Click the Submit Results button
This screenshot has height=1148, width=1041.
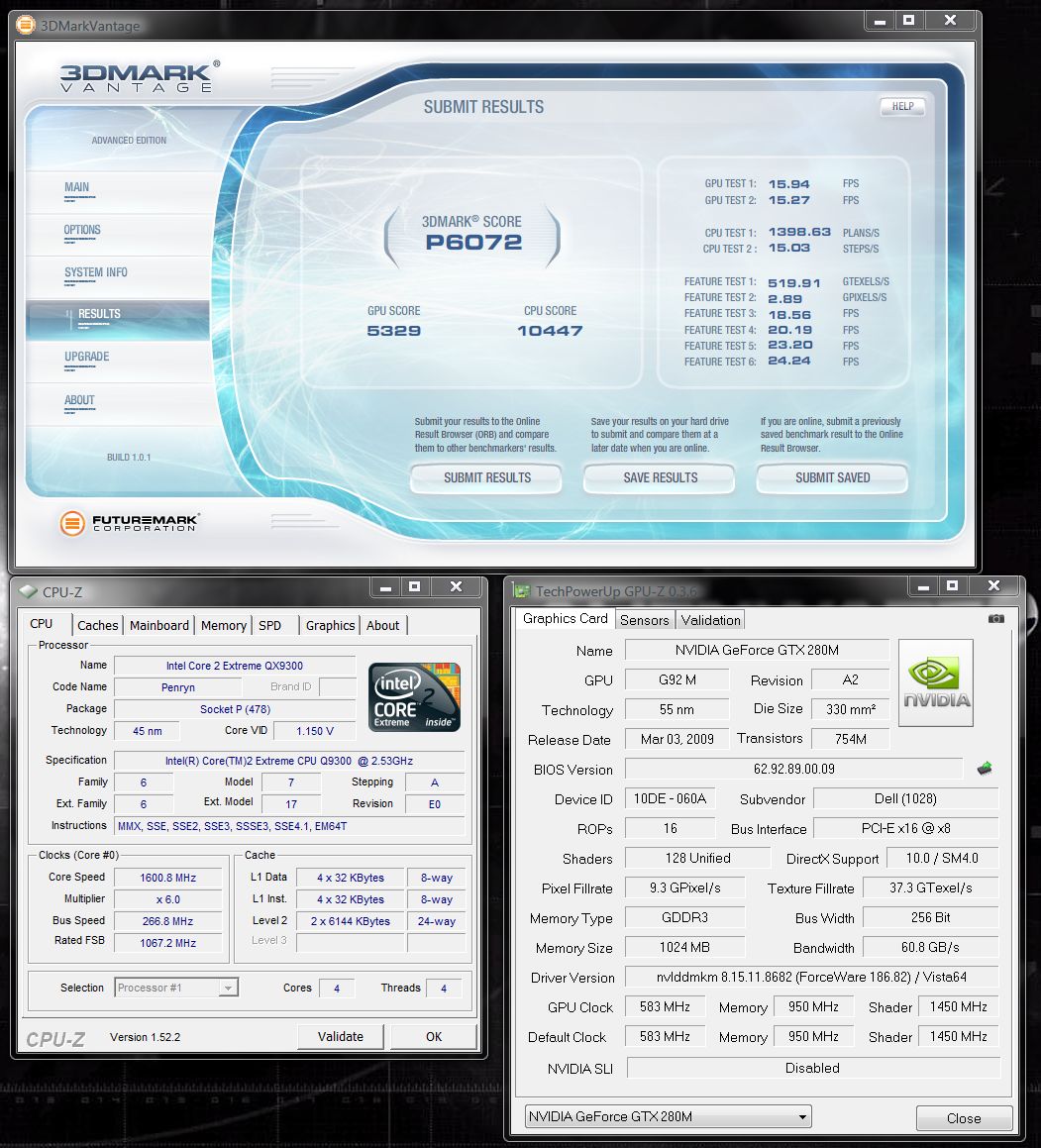click(487, 477)
